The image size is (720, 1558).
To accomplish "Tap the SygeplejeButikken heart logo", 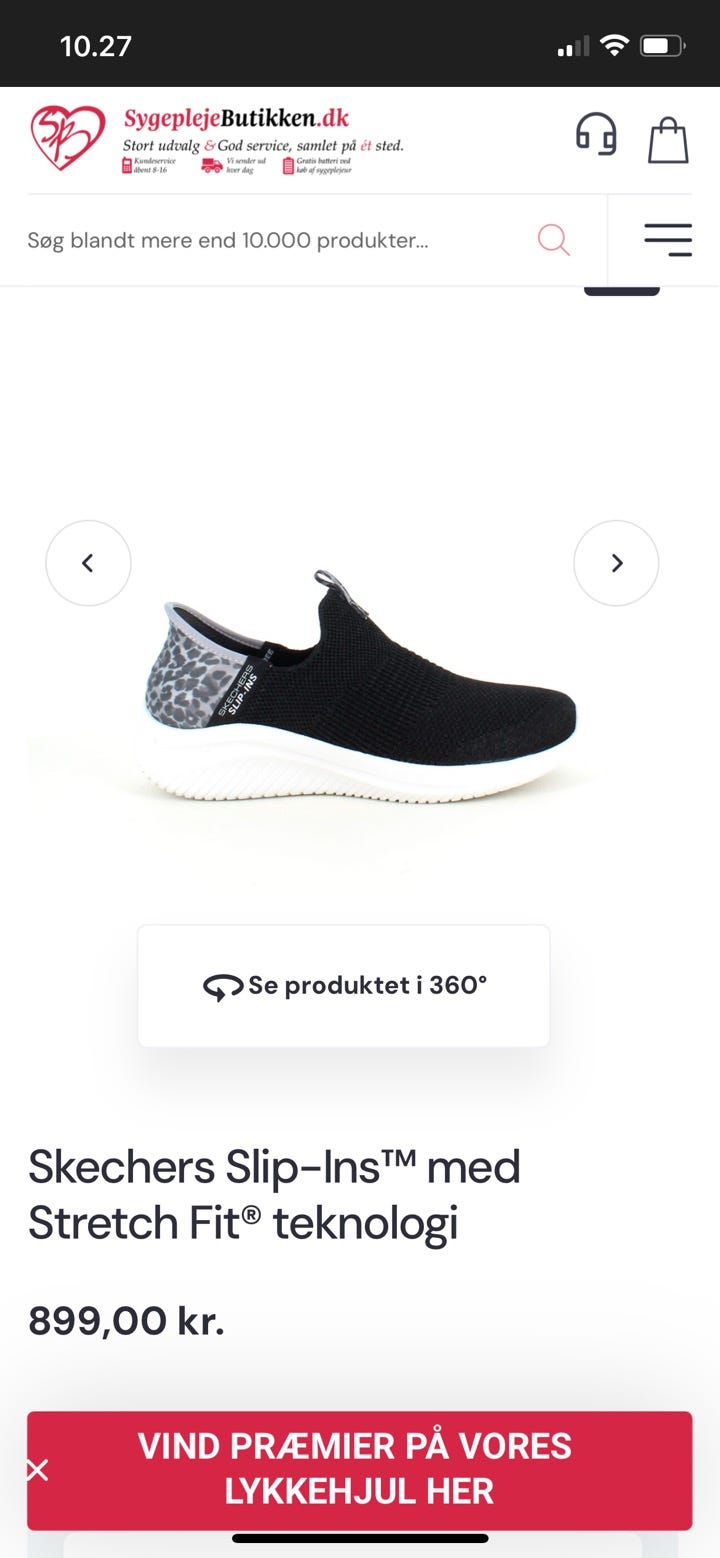I will (x=67, y=137).
